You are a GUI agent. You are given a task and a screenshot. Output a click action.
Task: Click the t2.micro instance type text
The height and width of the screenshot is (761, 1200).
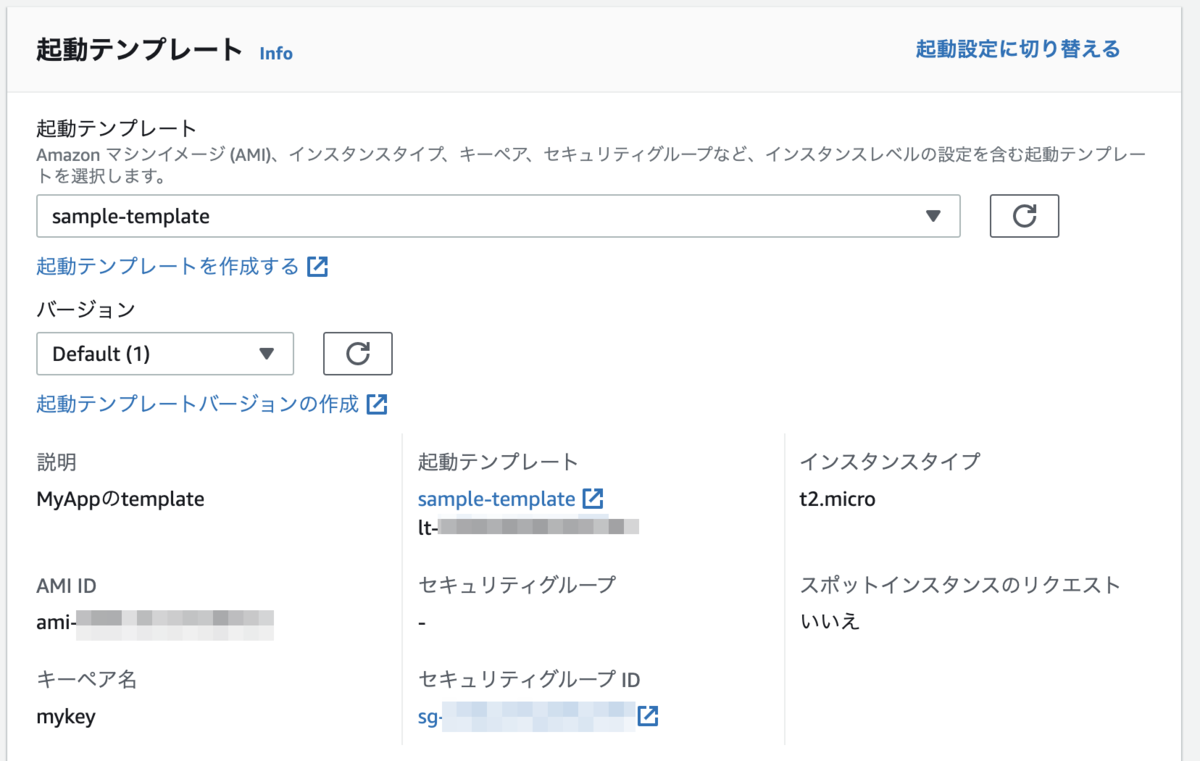838,498
